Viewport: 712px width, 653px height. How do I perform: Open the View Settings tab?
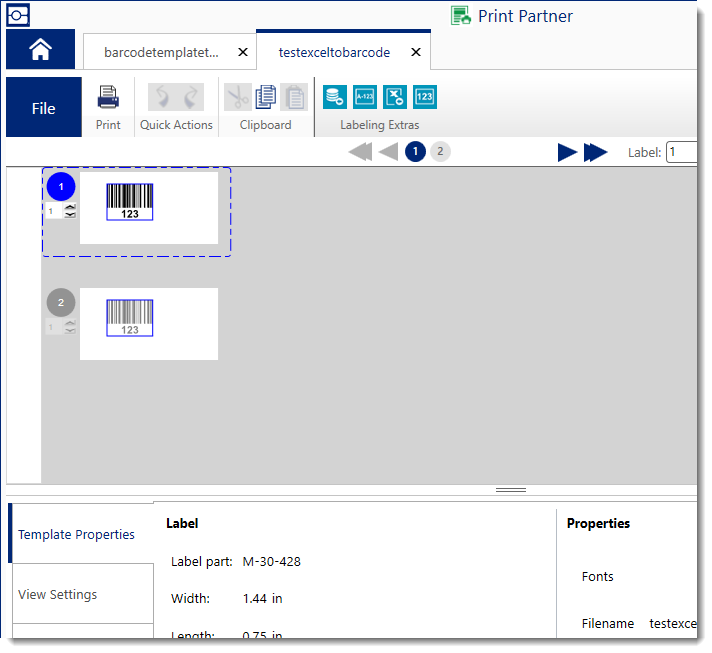(x=83, y=594)
